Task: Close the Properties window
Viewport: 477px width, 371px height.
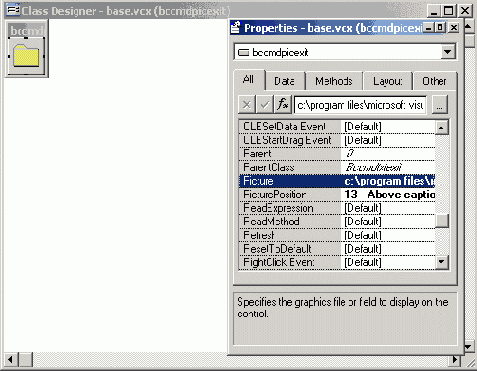Action: tap(454, 28)
